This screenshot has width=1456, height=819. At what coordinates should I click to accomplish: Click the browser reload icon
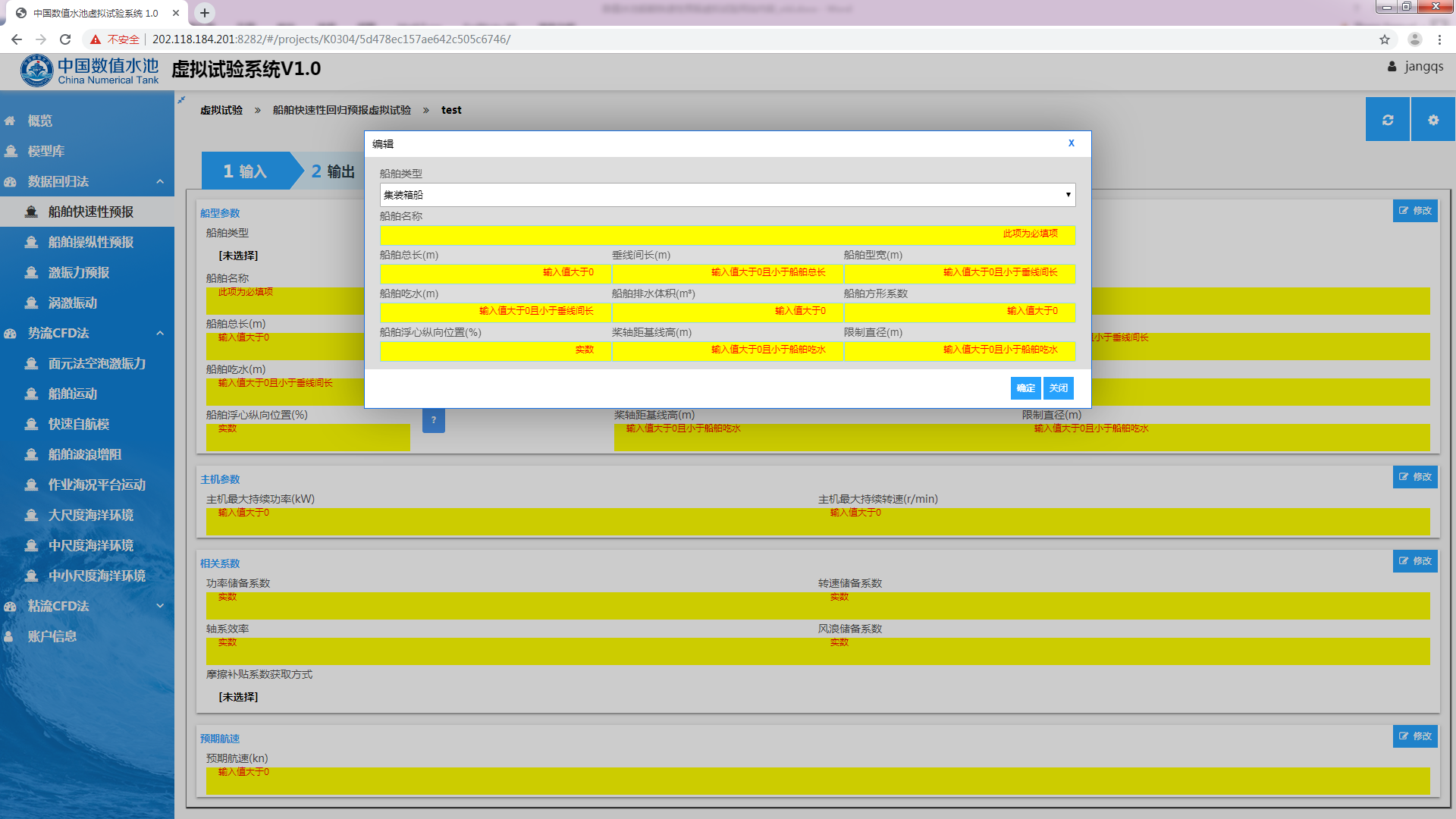tap(65, 39)
